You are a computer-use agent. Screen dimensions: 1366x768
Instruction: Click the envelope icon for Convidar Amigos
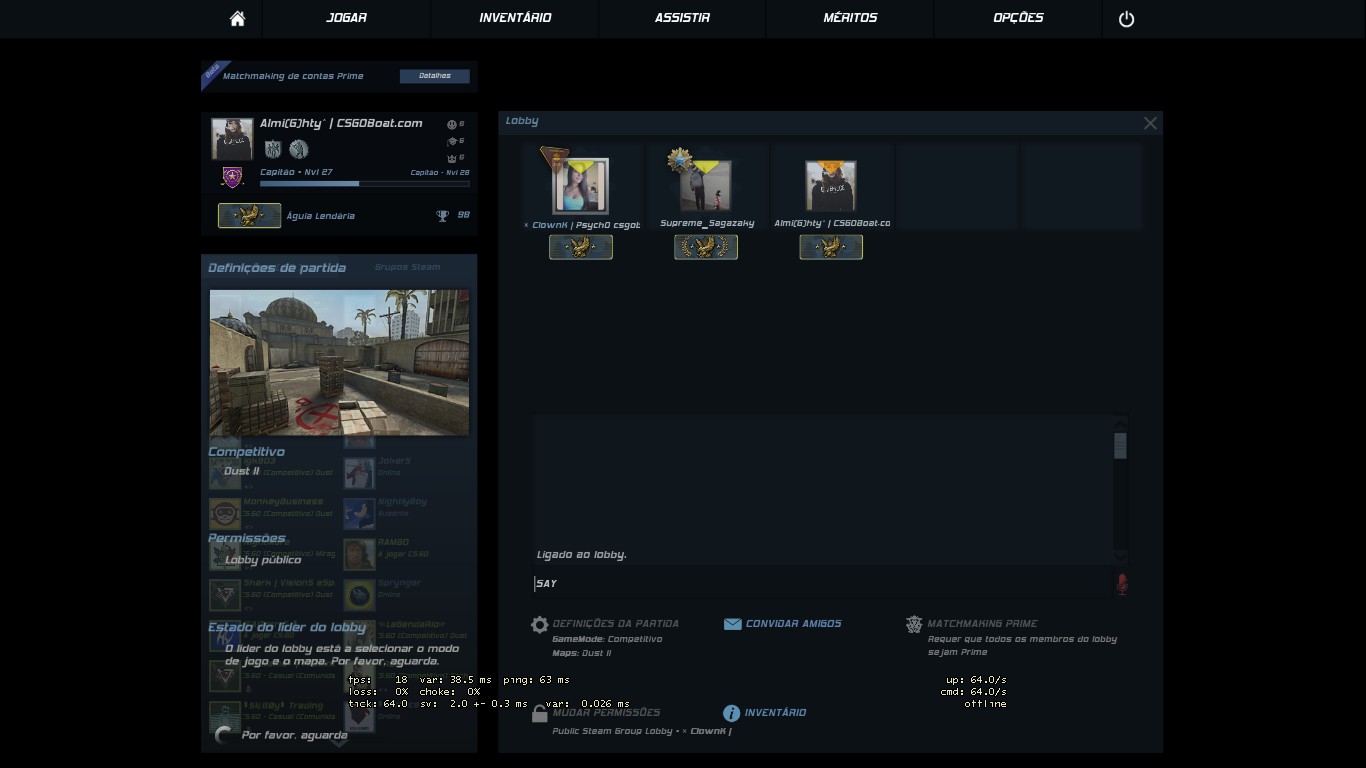(x=732, y=624)
